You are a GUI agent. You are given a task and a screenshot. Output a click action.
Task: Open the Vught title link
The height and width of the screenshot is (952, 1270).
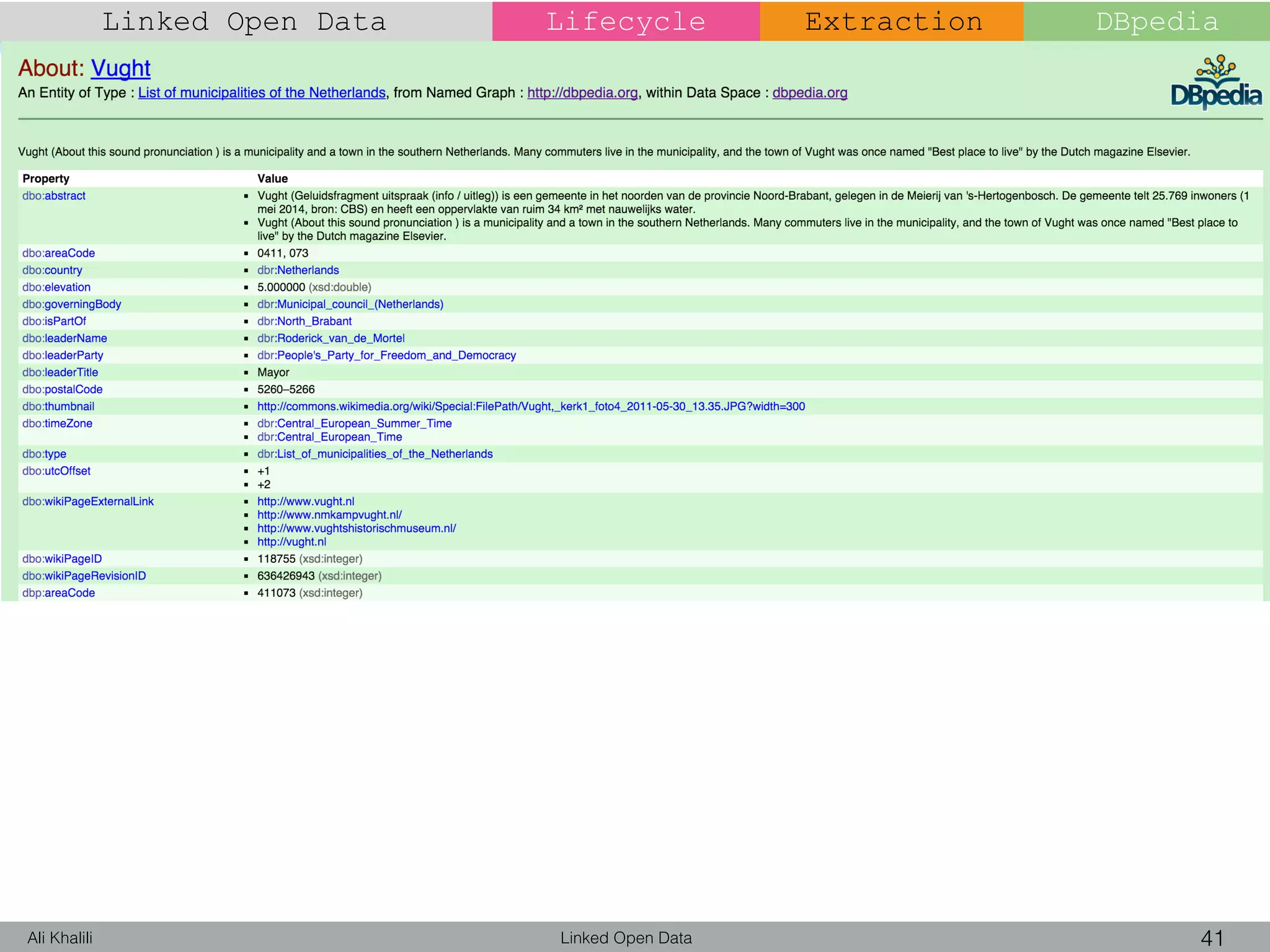click(x=121, y=68)
